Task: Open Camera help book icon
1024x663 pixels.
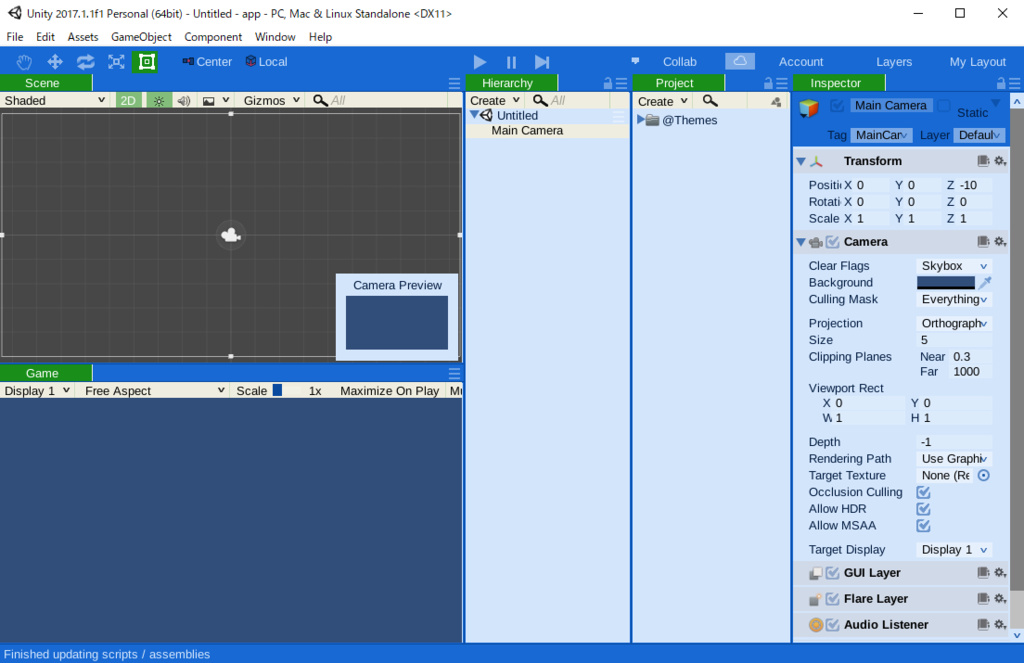Action: coord(983,242)
